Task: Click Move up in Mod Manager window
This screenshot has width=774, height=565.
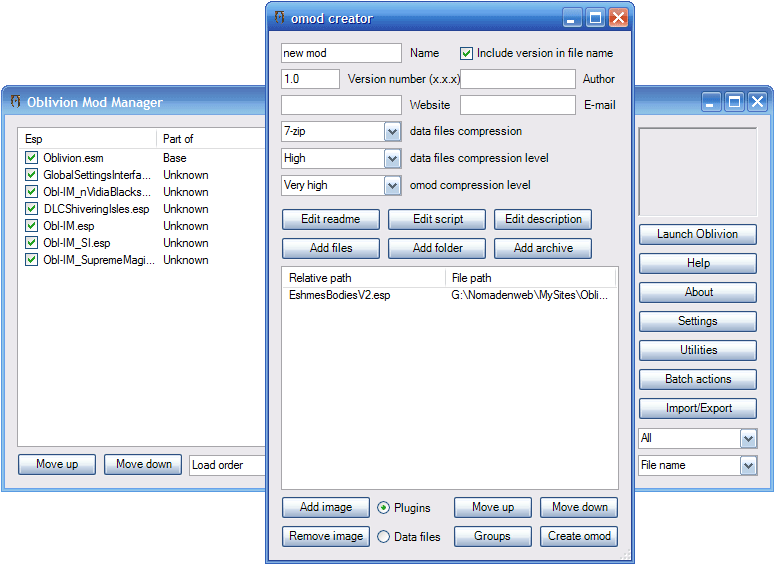Action: coord(57,464)
